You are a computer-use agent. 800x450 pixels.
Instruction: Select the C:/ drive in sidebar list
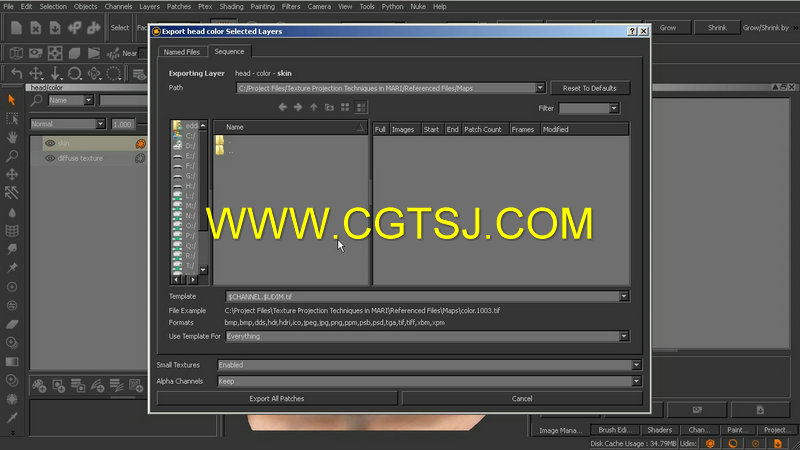pos(185,136)
